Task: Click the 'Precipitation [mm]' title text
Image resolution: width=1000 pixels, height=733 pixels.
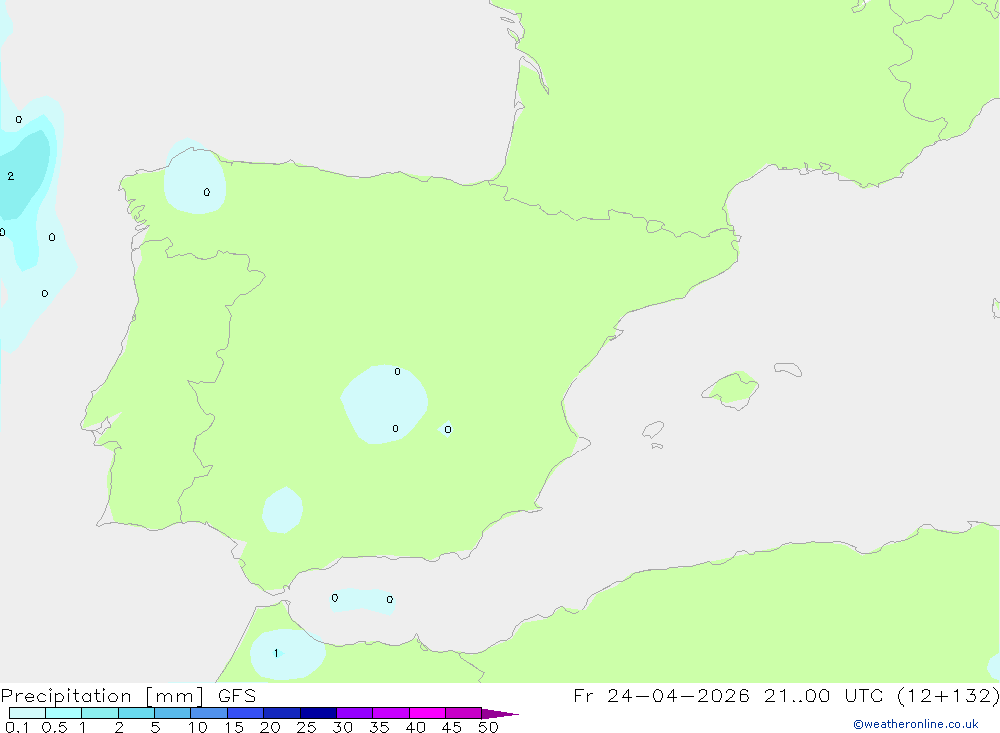Action: 102,696
